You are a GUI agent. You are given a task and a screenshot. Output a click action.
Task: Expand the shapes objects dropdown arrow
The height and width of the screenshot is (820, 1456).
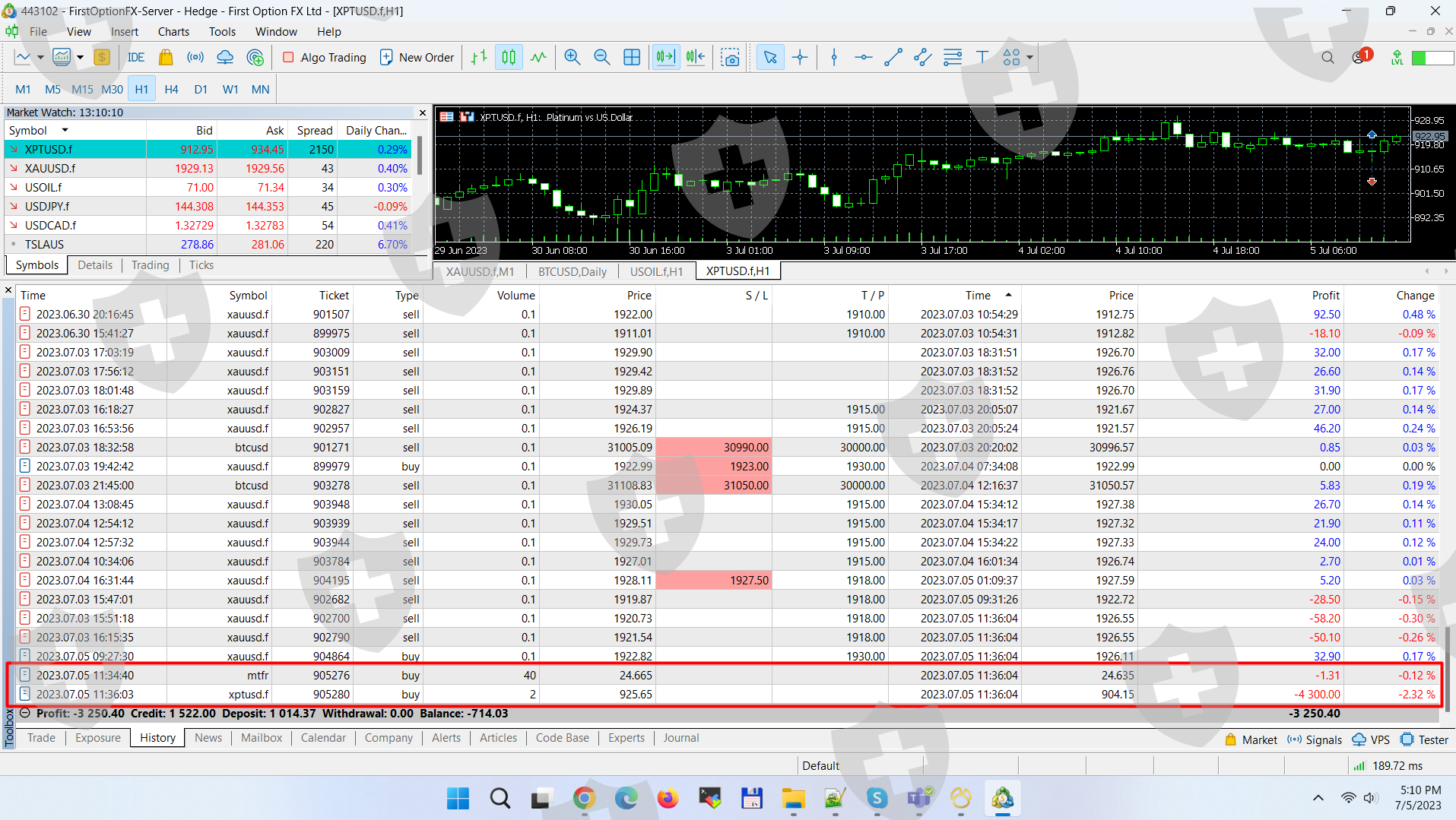(1029, 58)
